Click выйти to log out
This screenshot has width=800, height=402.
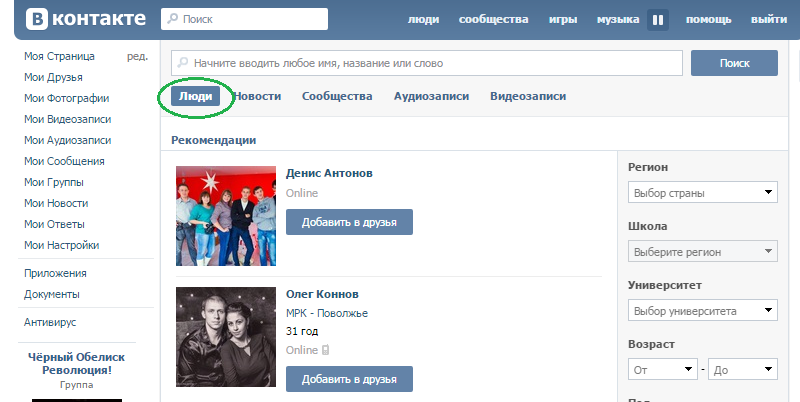click(768, 20)
